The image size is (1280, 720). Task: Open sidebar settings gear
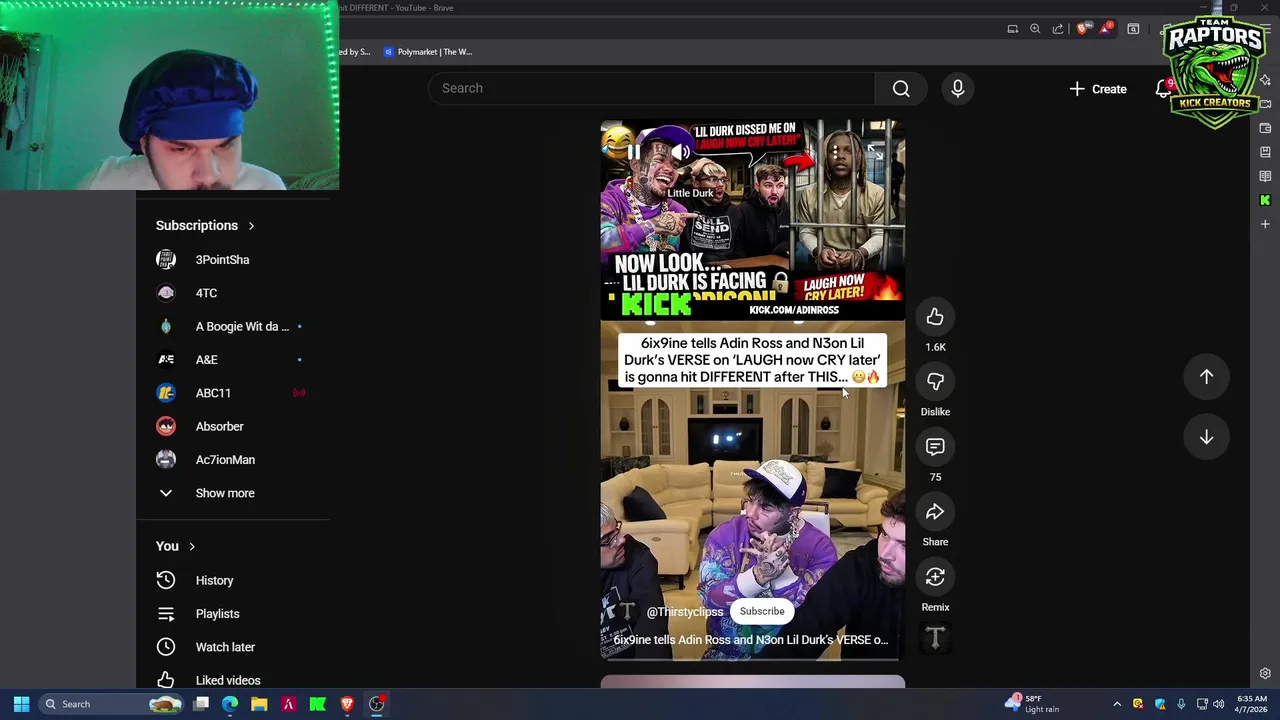click(1265, 673)
